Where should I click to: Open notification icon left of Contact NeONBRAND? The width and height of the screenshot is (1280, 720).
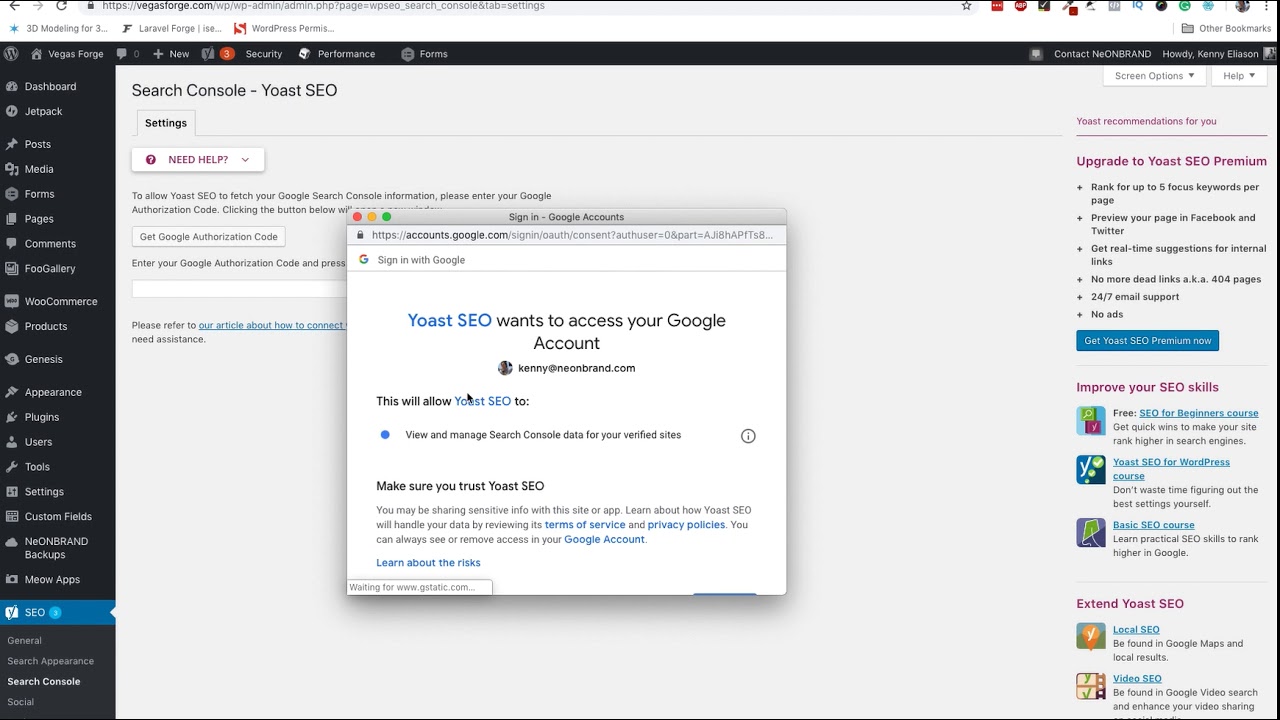[1036, 54]
